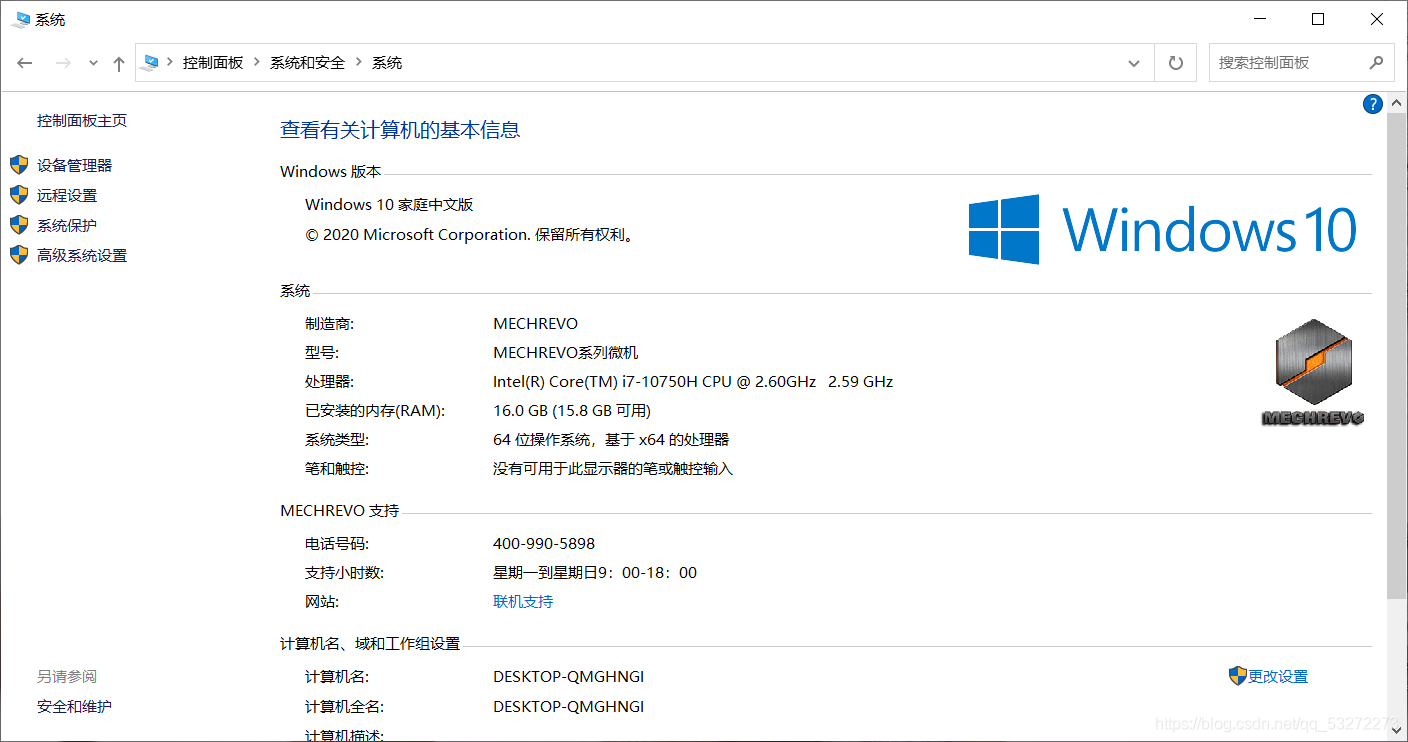1408x742 pixels.
Task: Open 设备管理器 link
Action: click(75, 165)
